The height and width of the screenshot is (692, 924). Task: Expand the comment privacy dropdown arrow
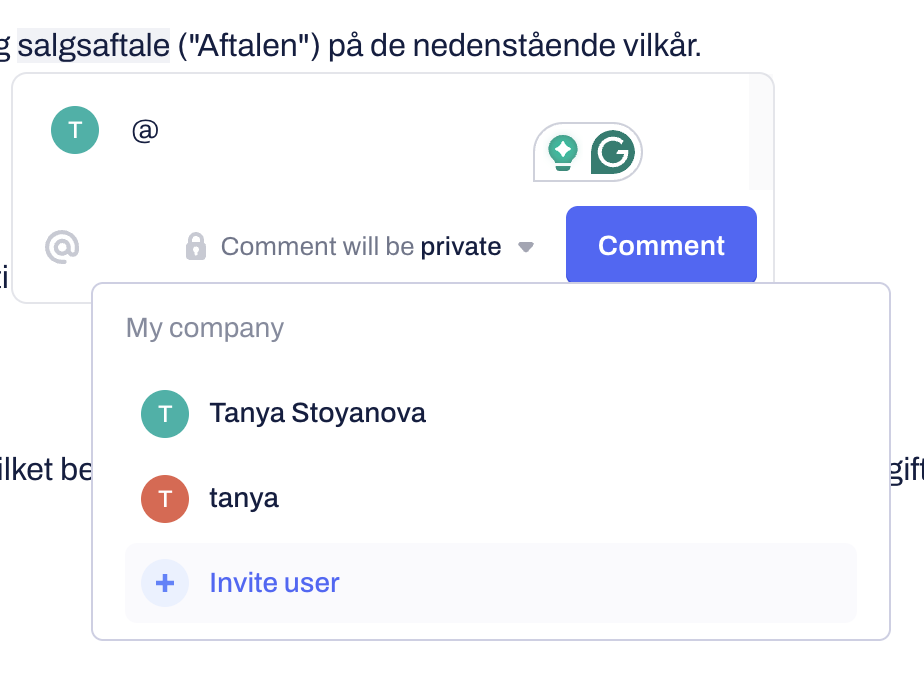(526, 247)
